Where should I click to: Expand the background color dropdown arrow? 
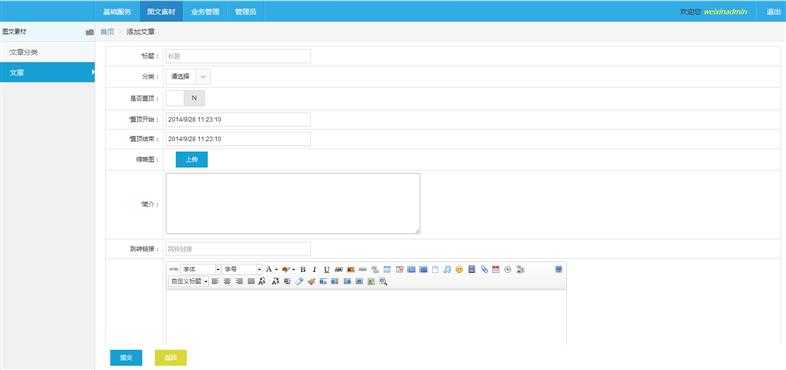[293, 269]
